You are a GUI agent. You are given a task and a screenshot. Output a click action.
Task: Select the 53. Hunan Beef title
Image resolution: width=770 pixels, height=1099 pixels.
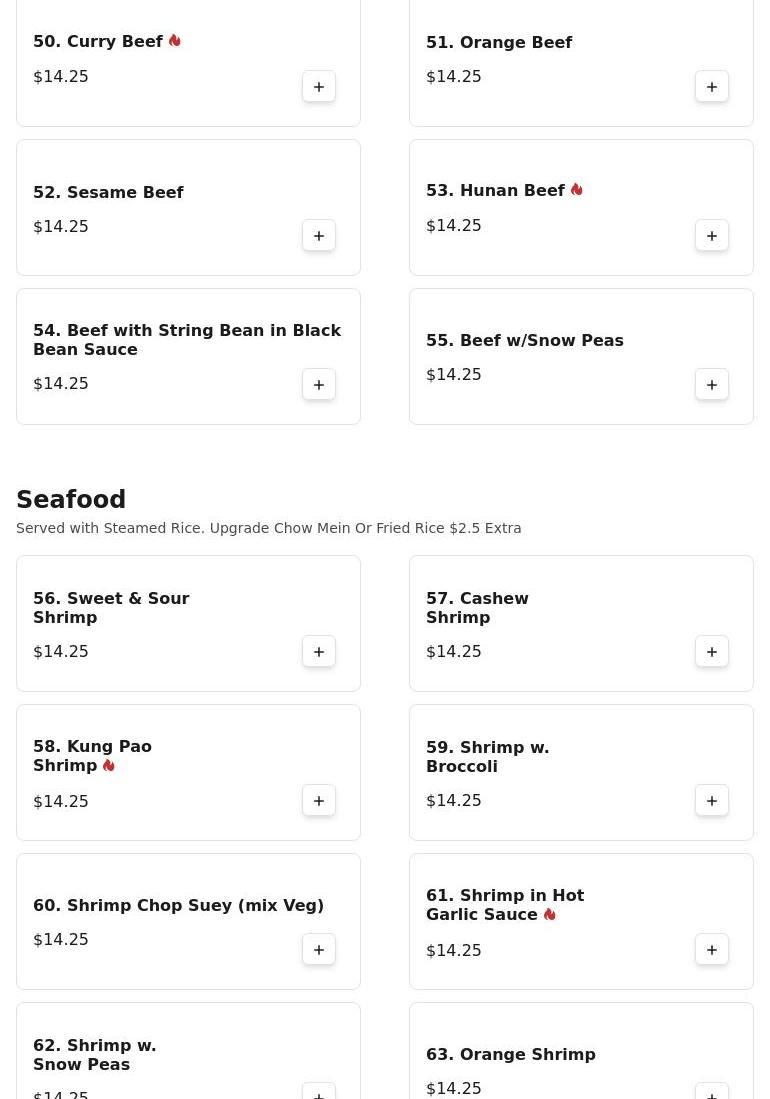(495, 191)
